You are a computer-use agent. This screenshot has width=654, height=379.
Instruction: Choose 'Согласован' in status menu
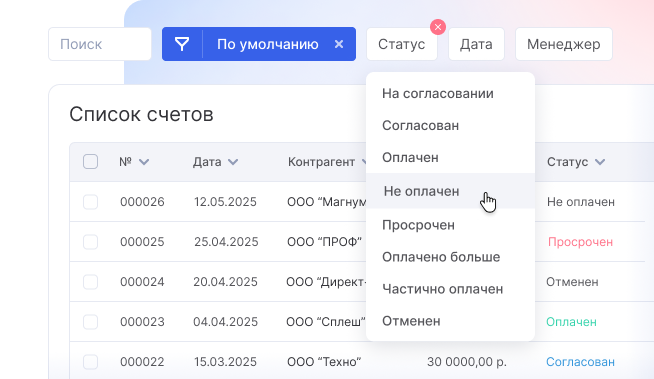[x=450, y=125]
